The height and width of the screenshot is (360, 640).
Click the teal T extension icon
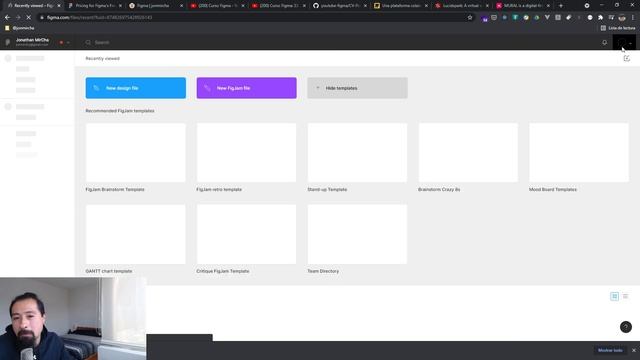point(515,18)
